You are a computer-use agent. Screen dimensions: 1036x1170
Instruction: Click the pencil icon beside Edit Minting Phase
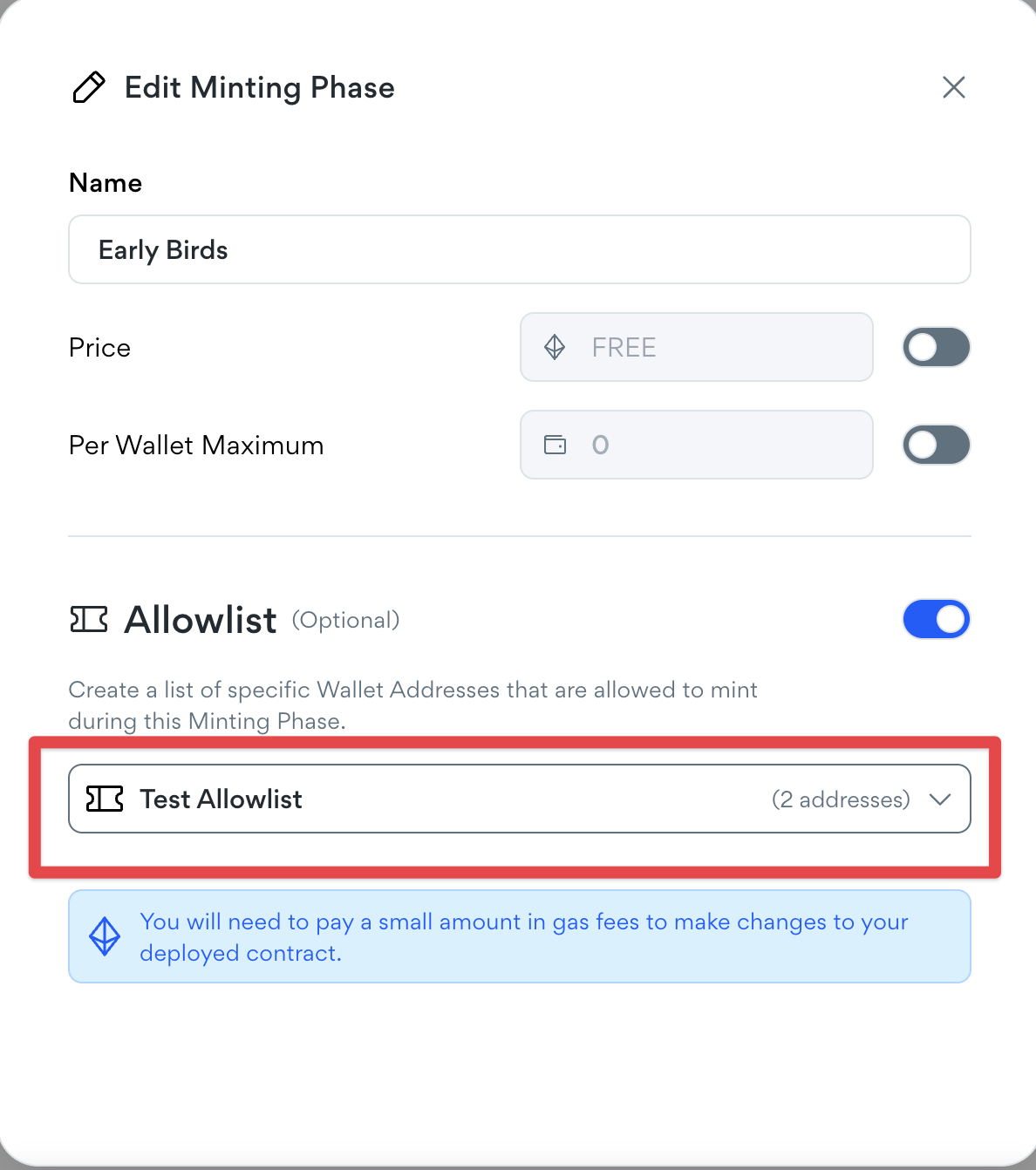[x=88, y=88]
